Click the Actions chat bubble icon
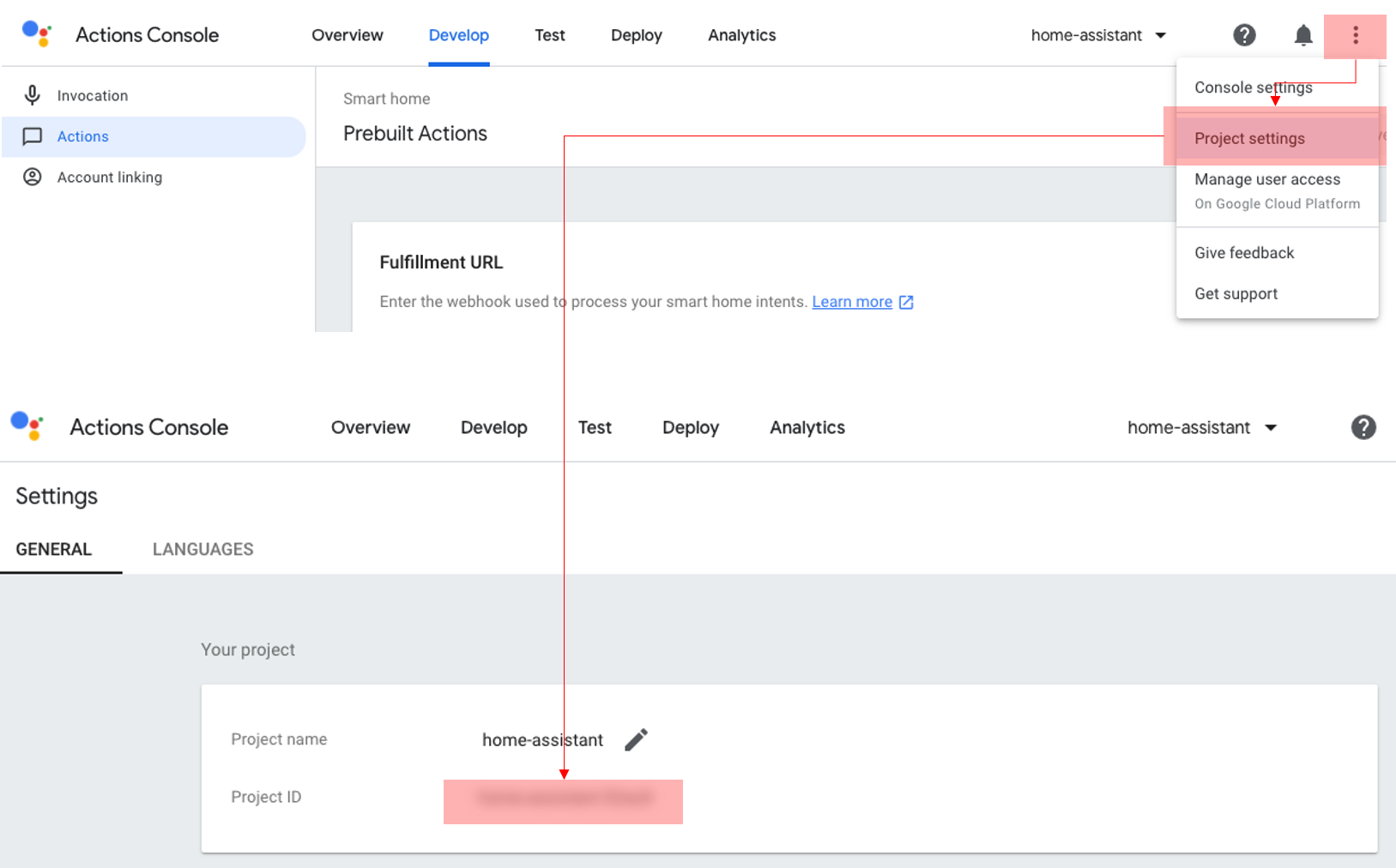1396x868 pixels. pyautogui.click(x=33, y=136)
